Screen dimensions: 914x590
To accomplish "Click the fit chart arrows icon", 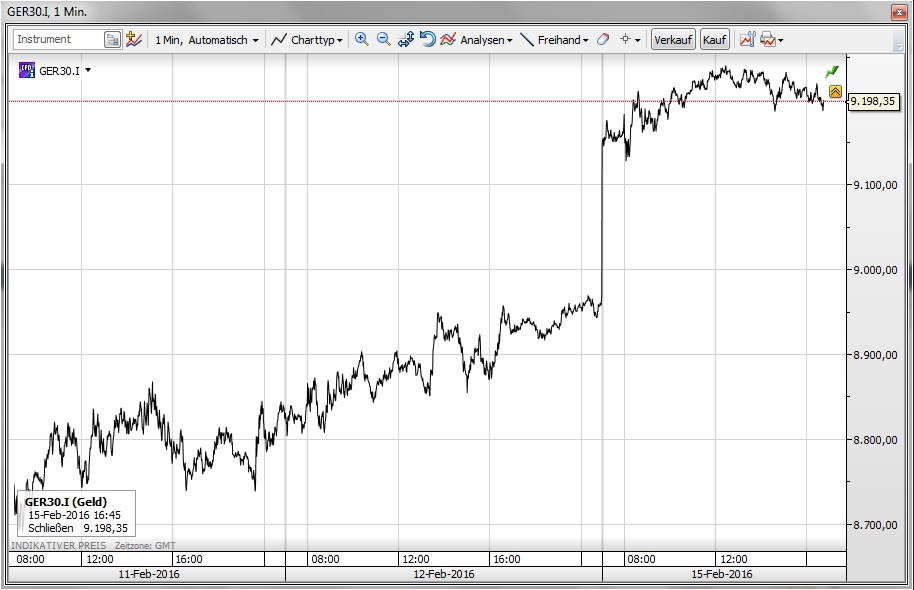I will point(406,39).
